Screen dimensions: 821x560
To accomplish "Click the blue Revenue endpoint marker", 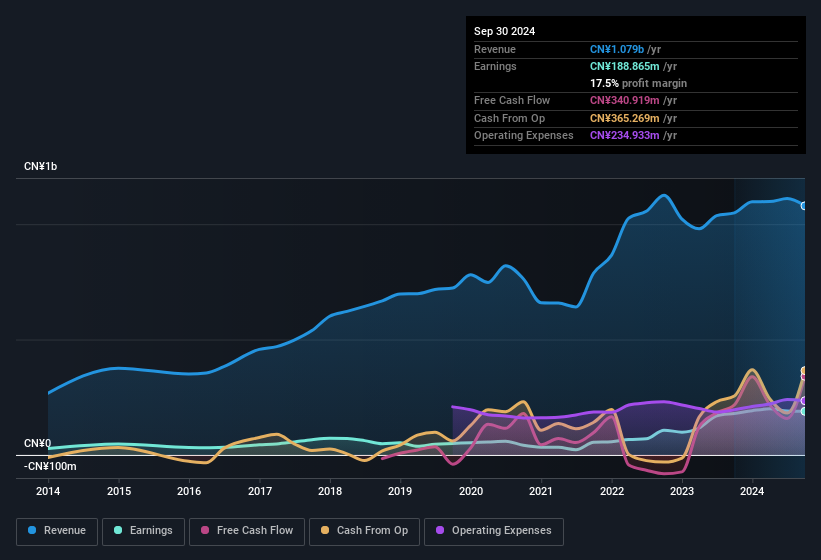I will tap(804, 206).
